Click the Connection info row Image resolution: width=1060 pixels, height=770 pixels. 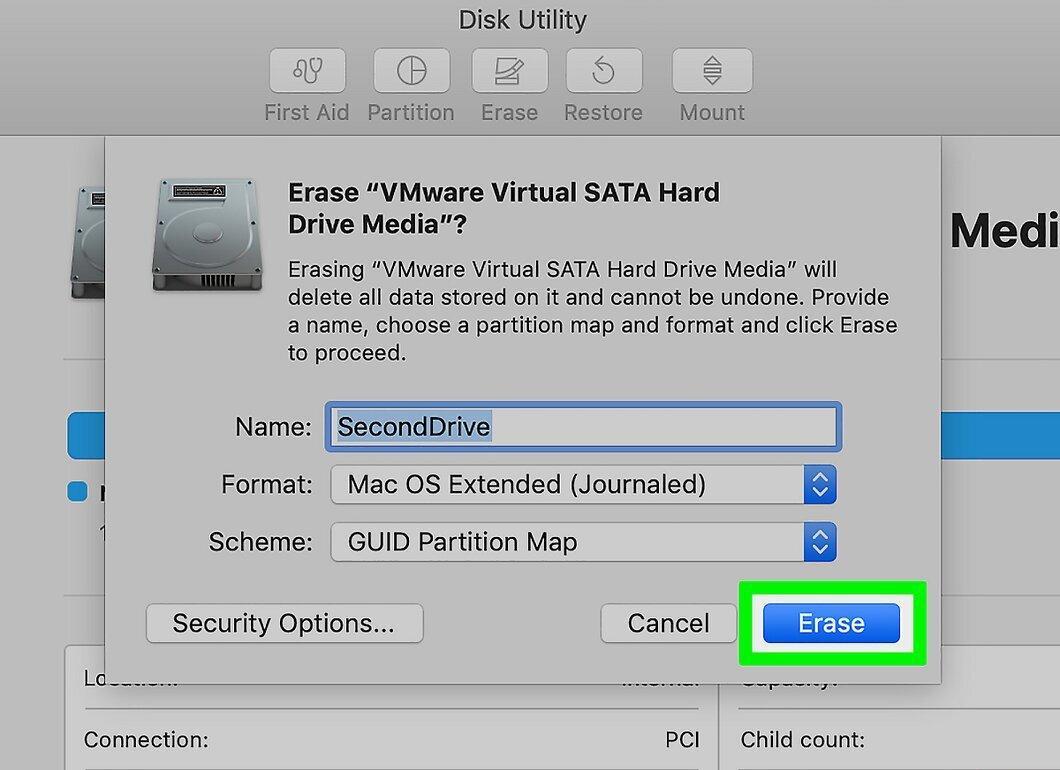tap(391, 740)
